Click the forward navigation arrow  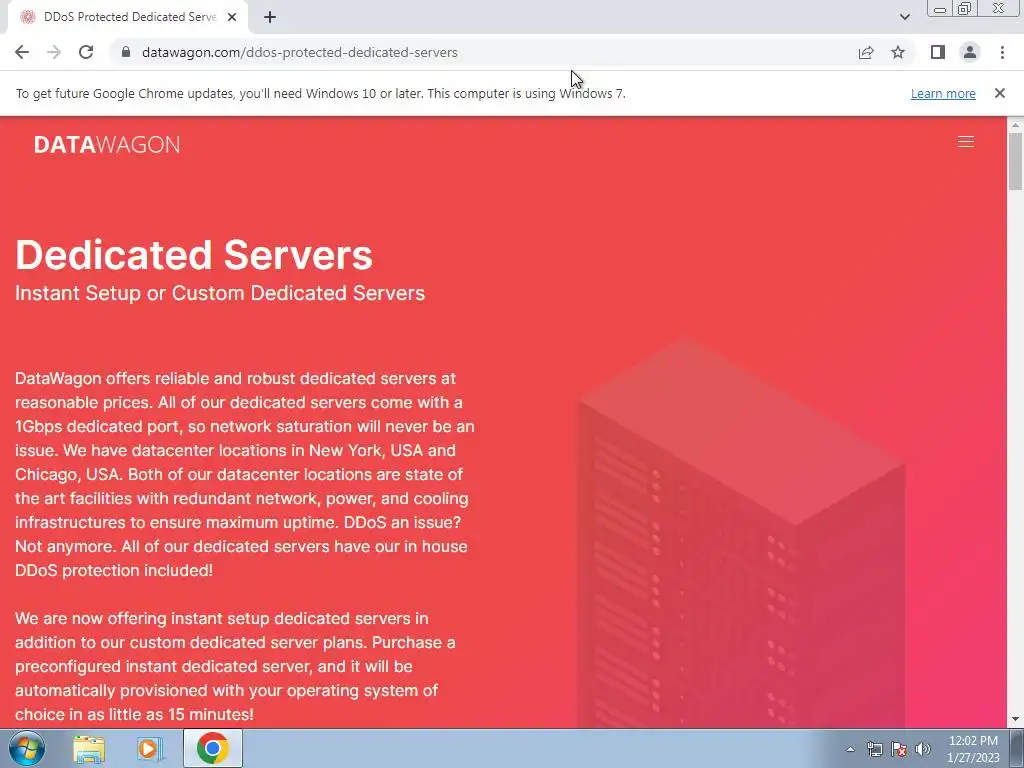pos(54,52)
